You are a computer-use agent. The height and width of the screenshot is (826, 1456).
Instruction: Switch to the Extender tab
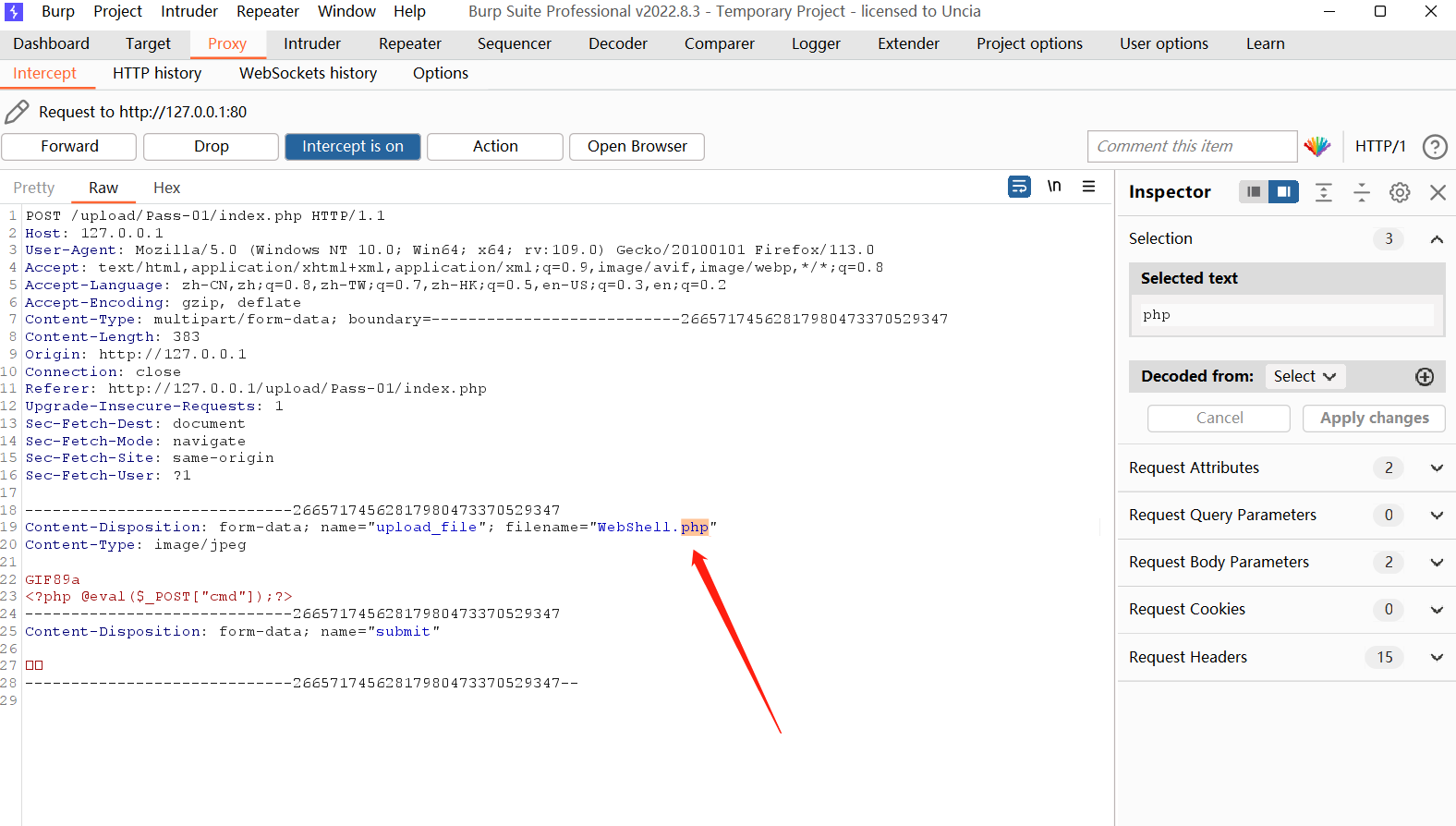click(908, 43)
